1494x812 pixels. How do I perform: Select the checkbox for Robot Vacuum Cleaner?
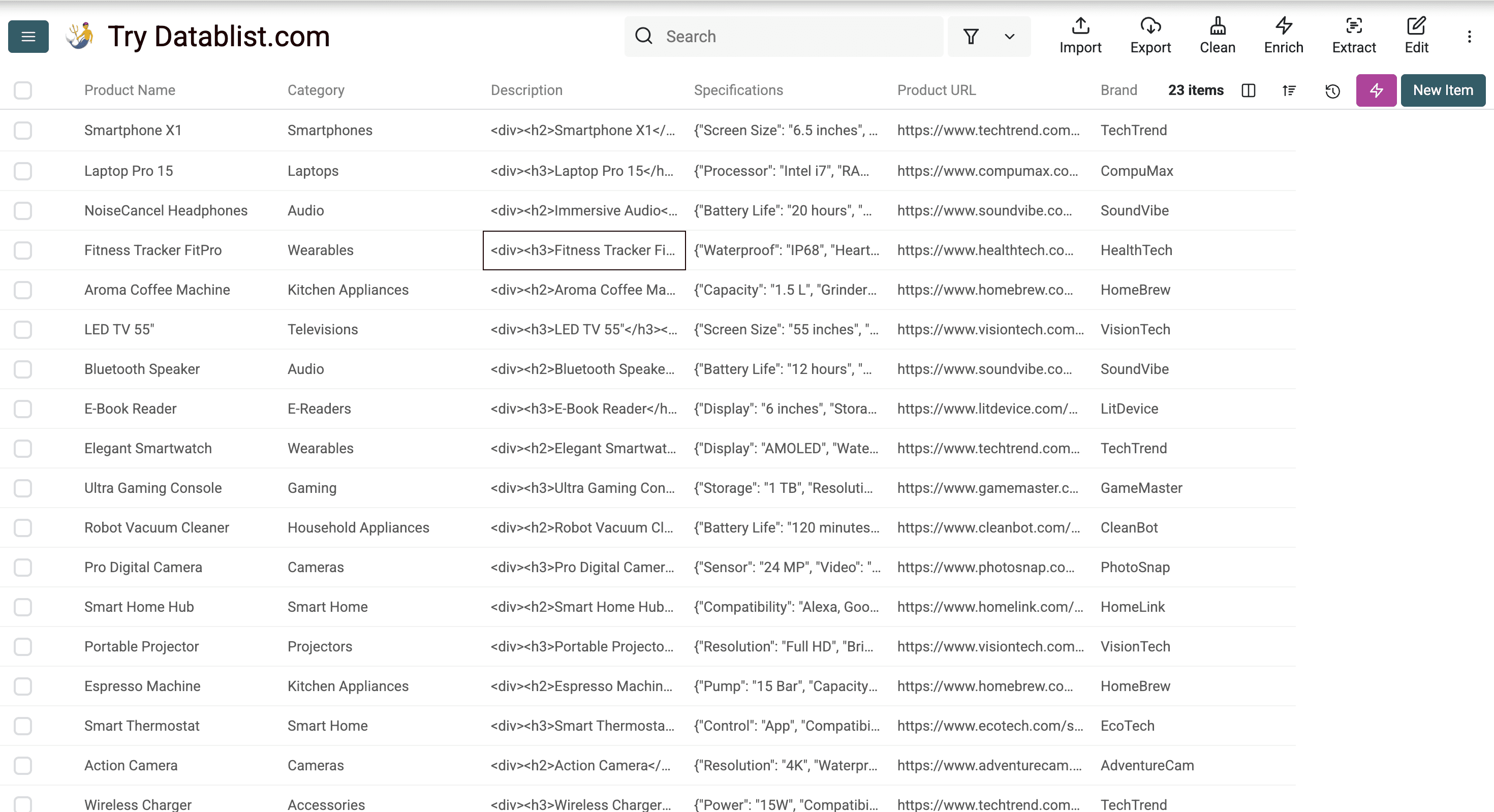pyautogui.click(x=23, y=528)
